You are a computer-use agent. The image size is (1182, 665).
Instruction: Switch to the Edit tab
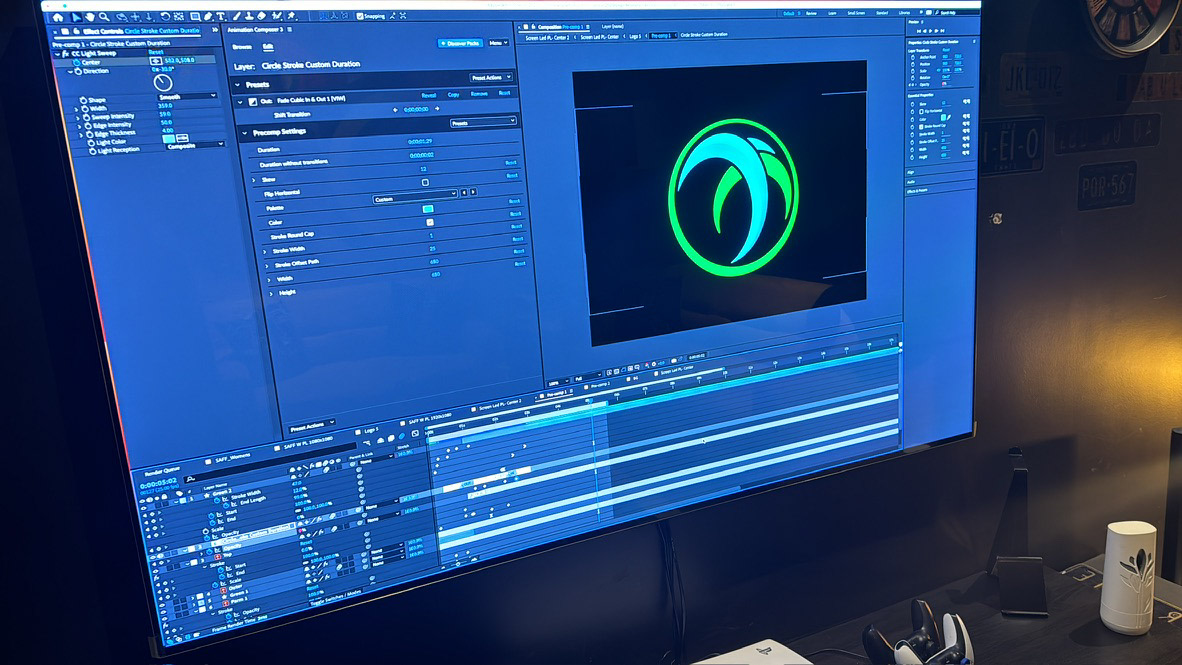pos(268,47)
